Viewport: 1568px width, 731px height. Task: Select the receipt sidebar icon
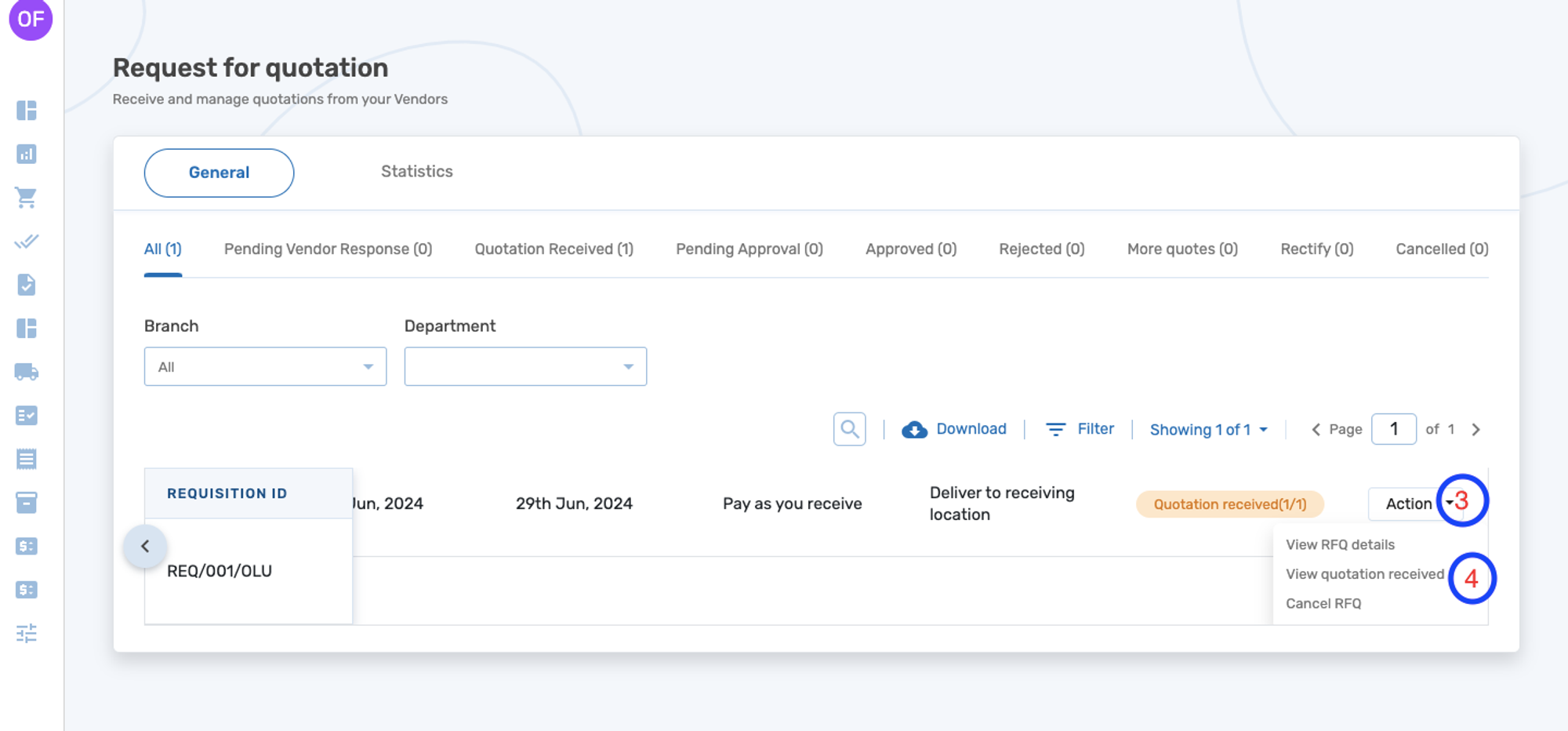click(27, 458)
